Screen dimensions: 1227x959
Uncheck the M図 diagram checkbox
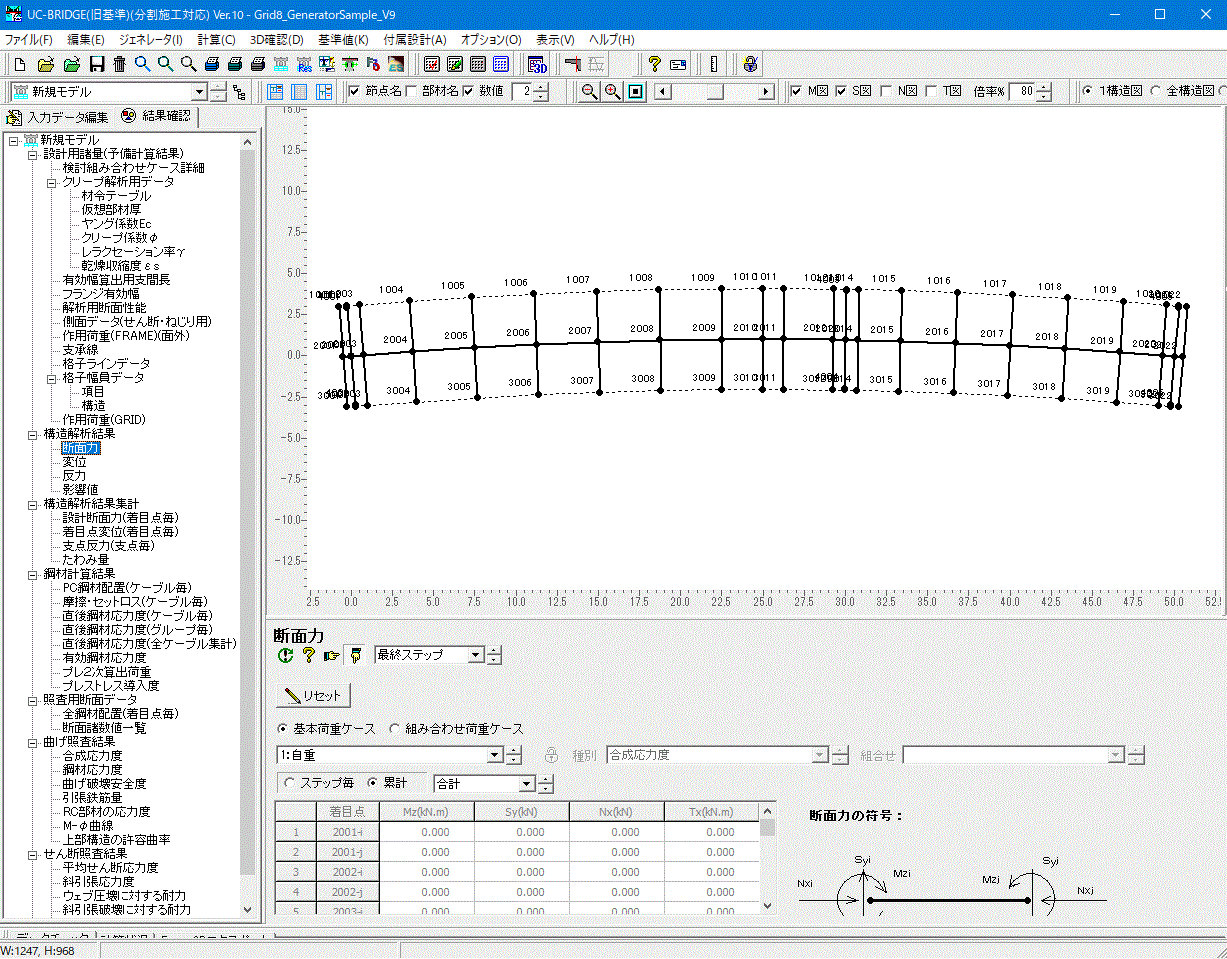pos(796,92)
